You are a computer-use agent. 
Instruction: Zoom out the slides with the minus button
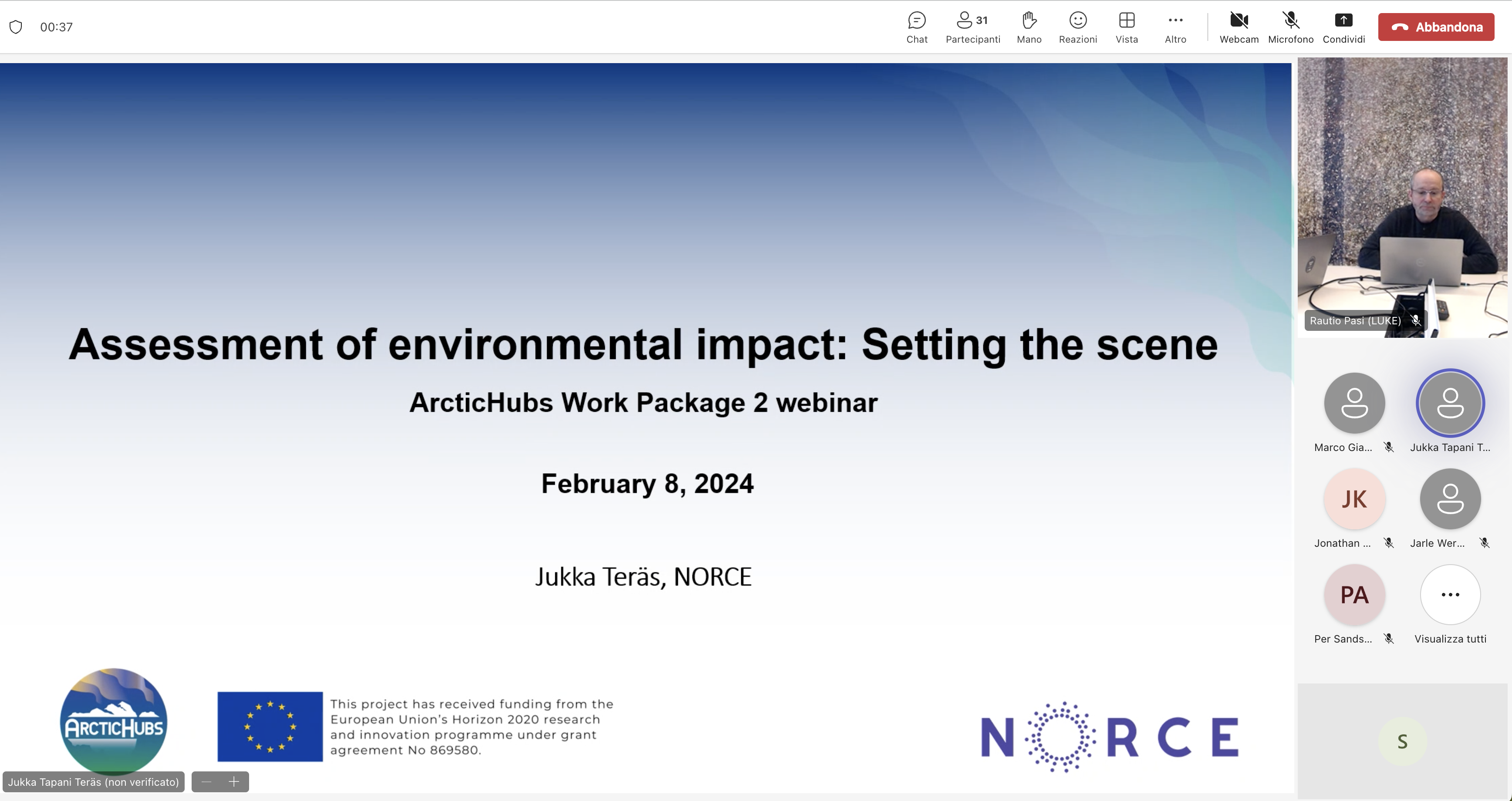pos(206,782)
